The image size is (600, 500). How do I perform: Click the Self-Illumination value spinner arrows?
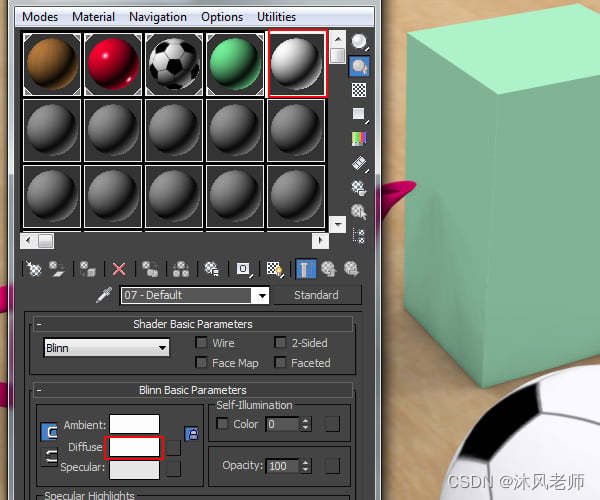[305, 424]
